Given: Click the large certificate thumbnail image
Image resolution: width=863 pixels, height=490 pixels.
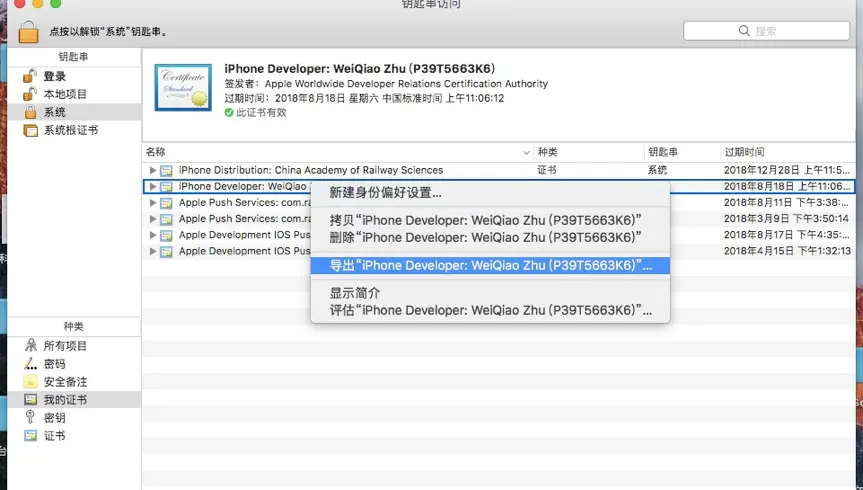Looking at the screenshot, I should click(183, 88).
